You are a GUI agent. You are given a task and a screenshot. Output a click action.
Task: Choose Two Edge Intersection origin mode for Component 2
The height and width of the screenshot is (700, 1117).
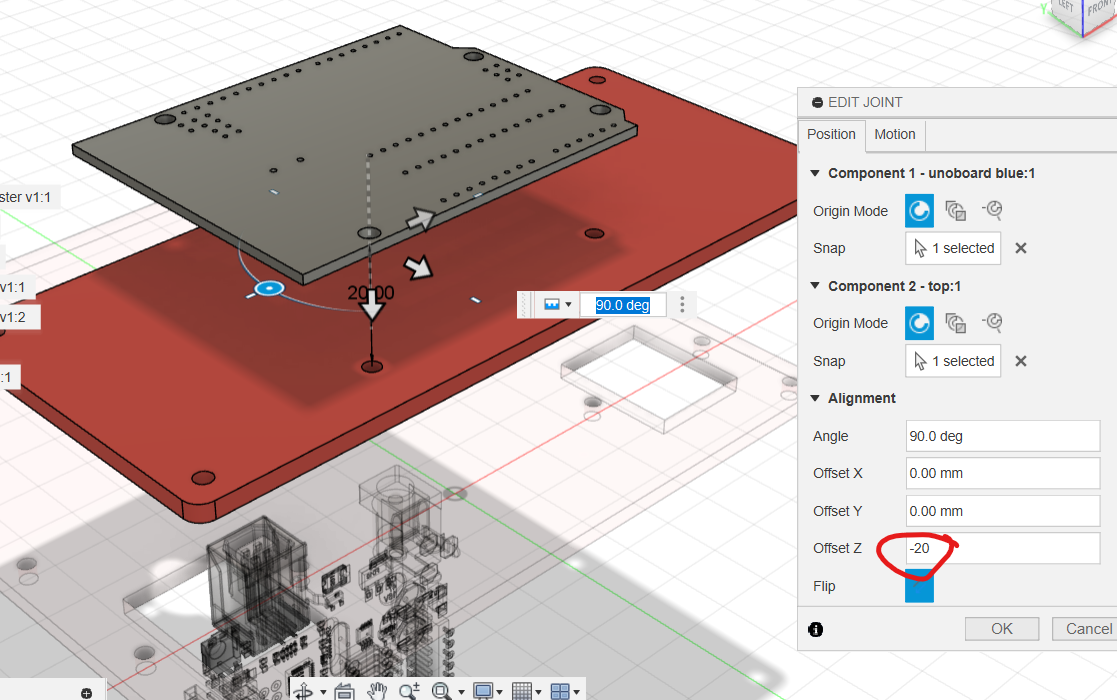(x=992, y=323)
